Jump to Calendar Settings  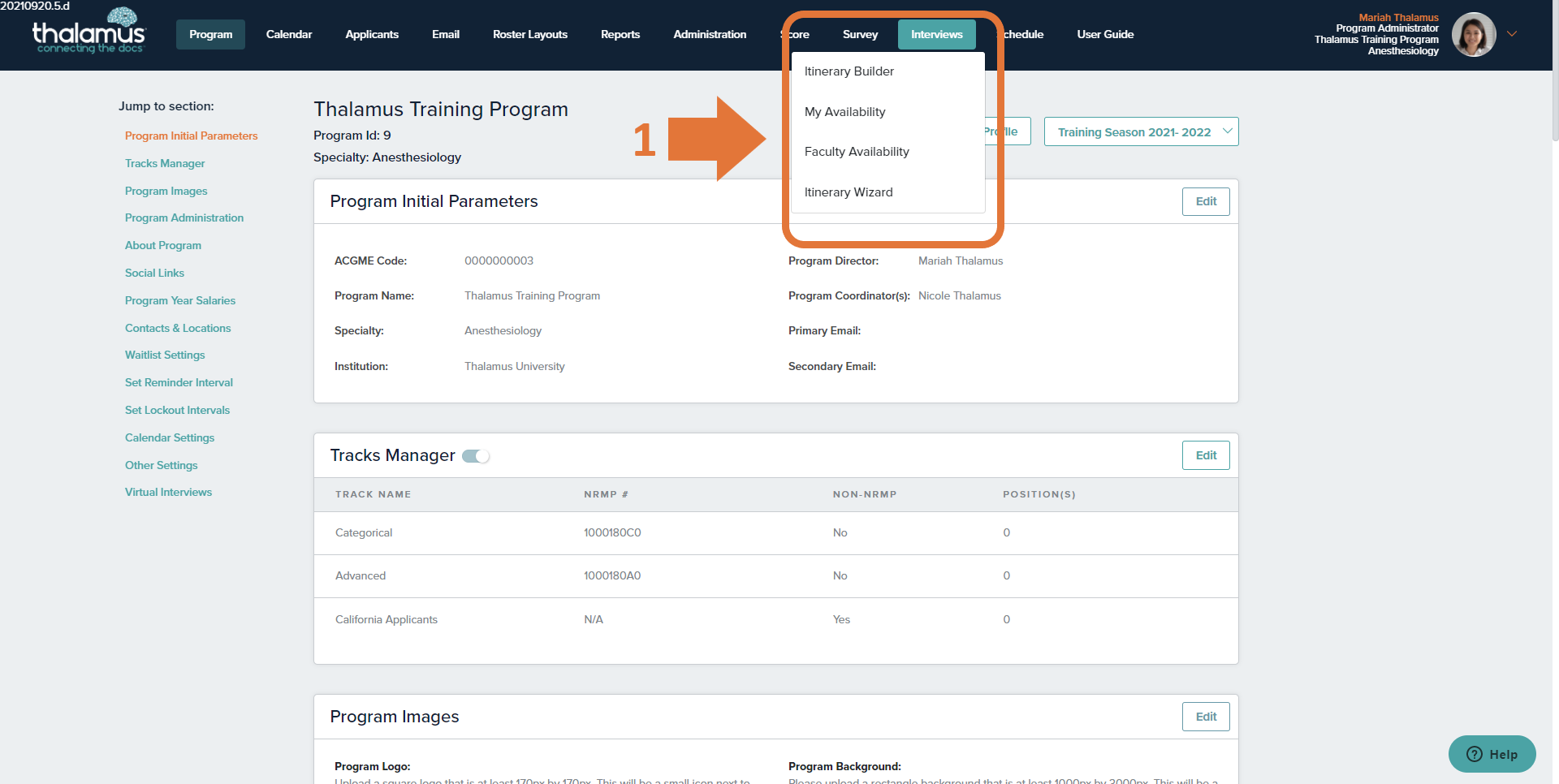click(170, 438)
